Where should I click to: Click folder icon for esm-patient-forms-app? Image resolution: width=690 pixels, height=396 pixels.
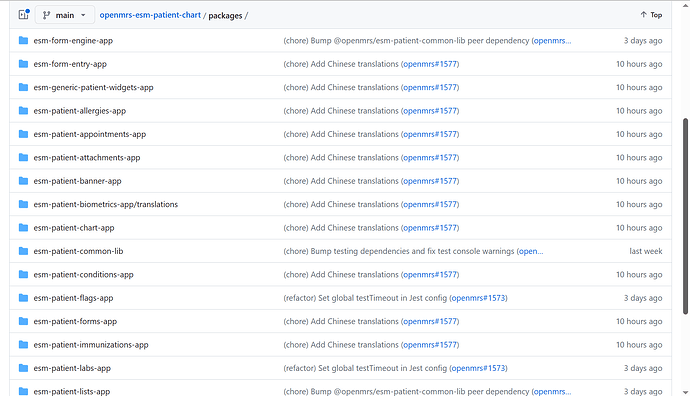point(23,321)
